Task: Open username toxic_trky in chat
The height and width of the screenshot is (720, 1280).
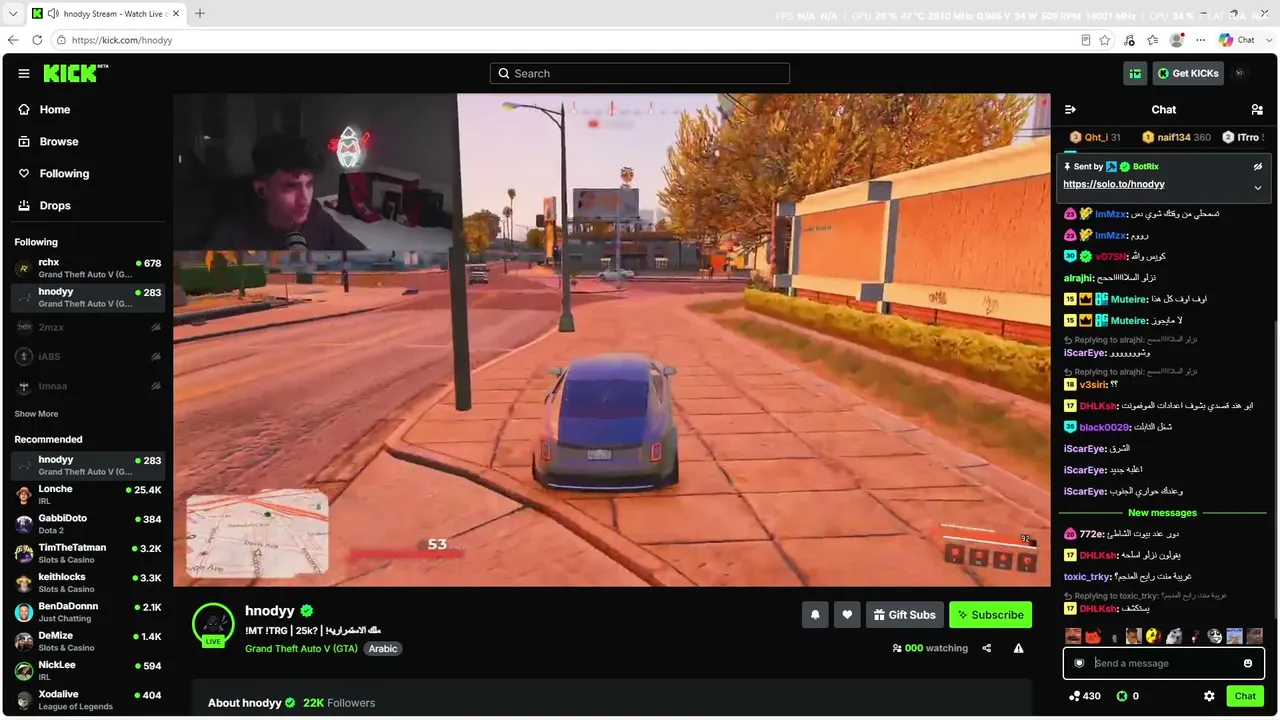Action: click(1088, 577)
